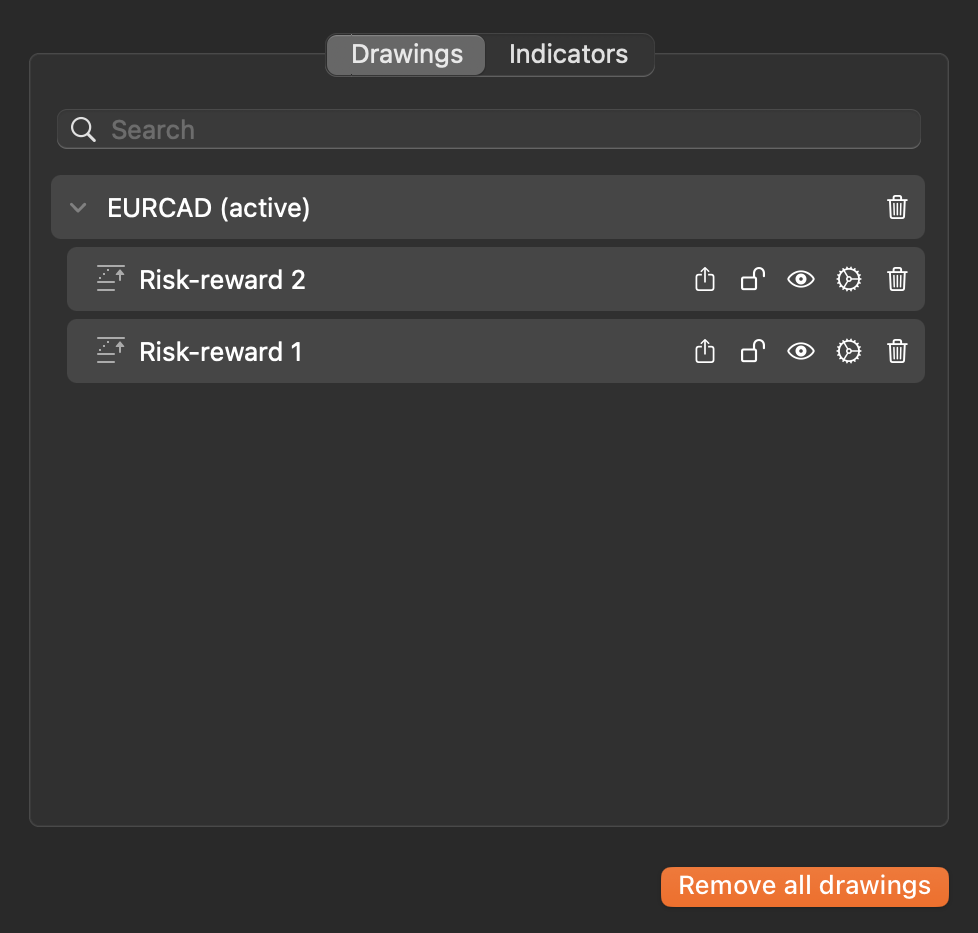Click the Risk-reward 1 drawing type icon

tap(110, 350)
